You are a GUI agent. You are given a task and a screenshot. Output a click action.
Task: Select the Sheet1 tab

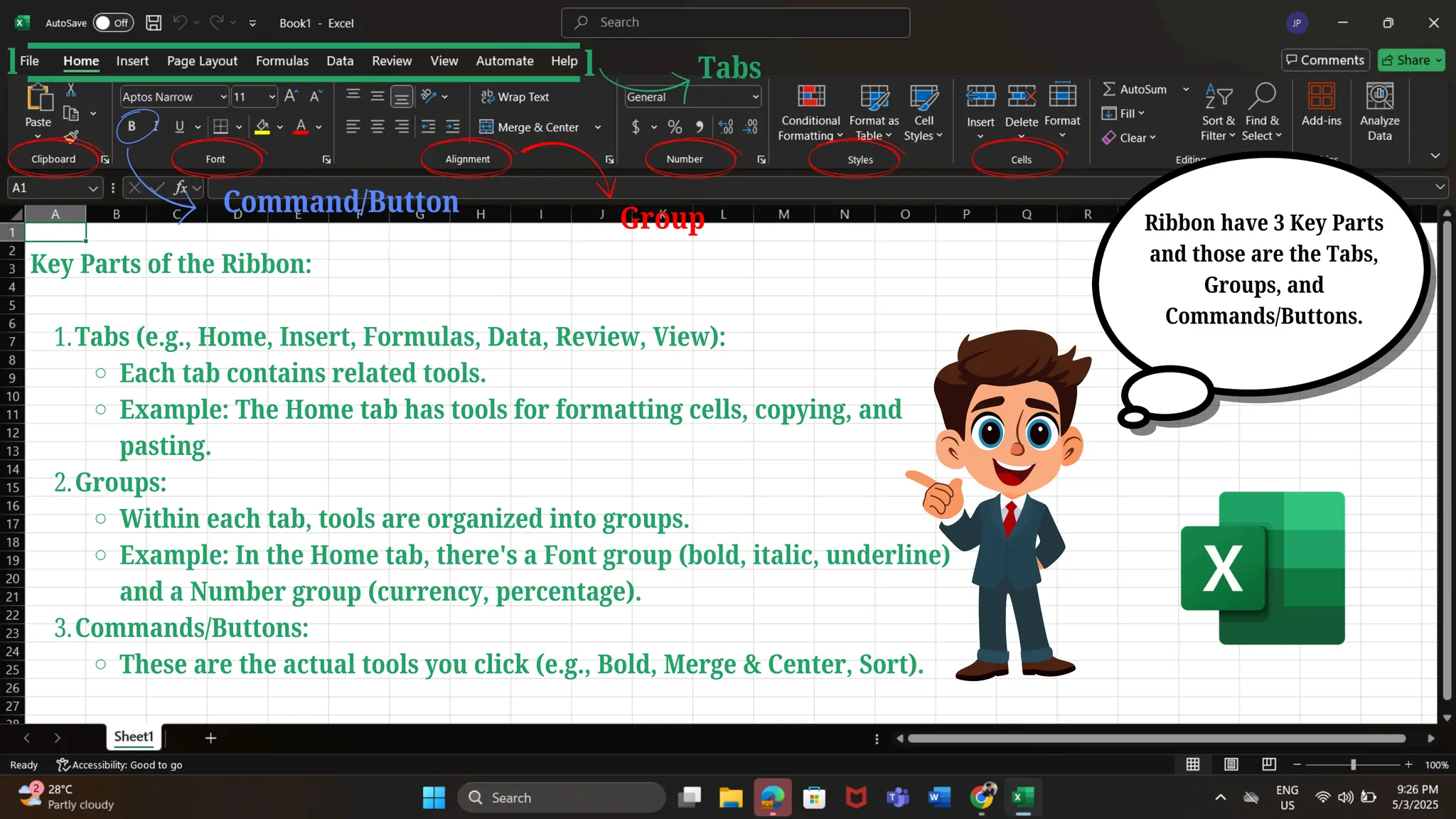[134, 737]
